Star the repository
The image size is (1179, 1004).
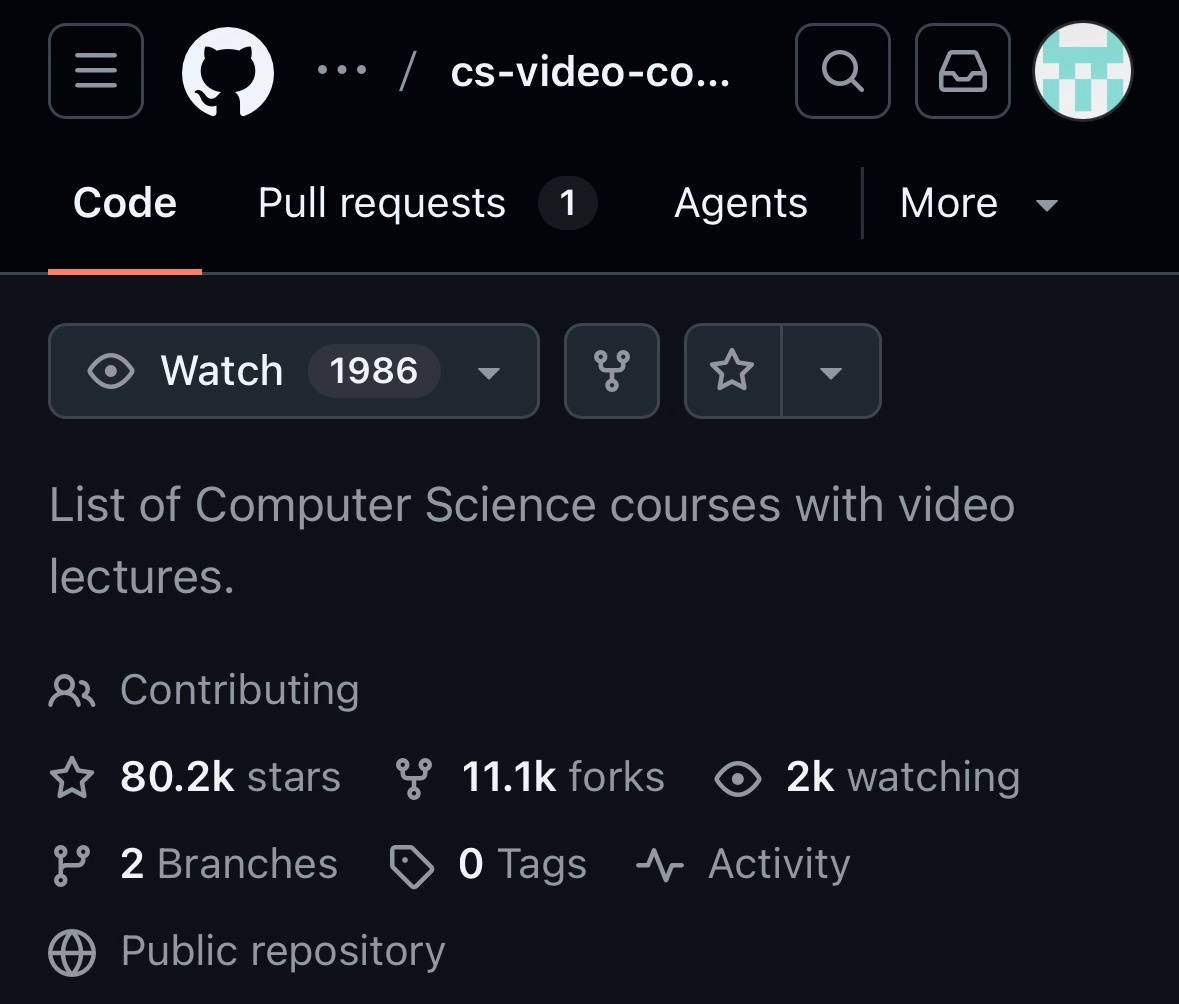732,371
